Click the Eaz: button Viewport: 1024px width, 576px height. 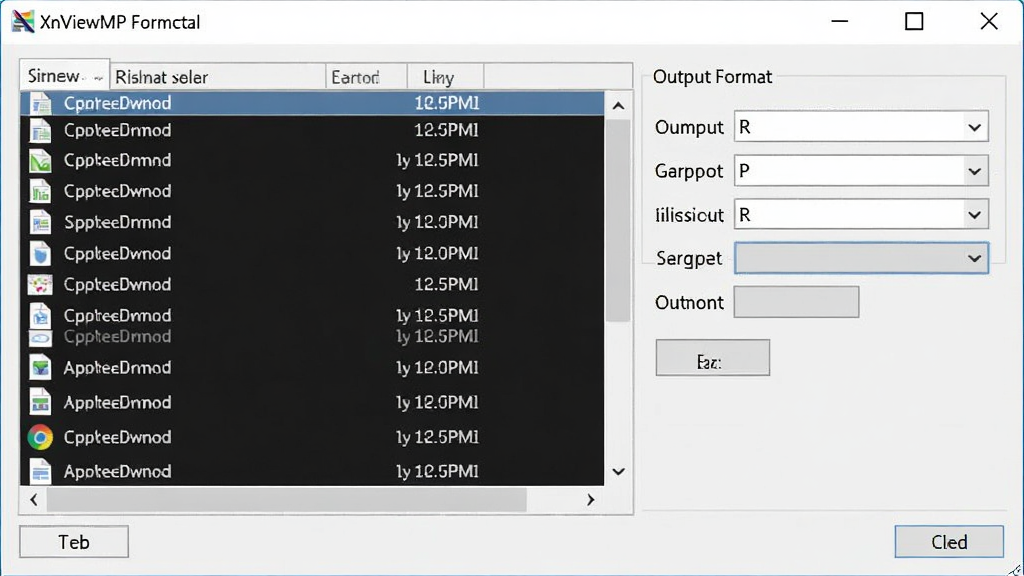(x=712, y=358)
